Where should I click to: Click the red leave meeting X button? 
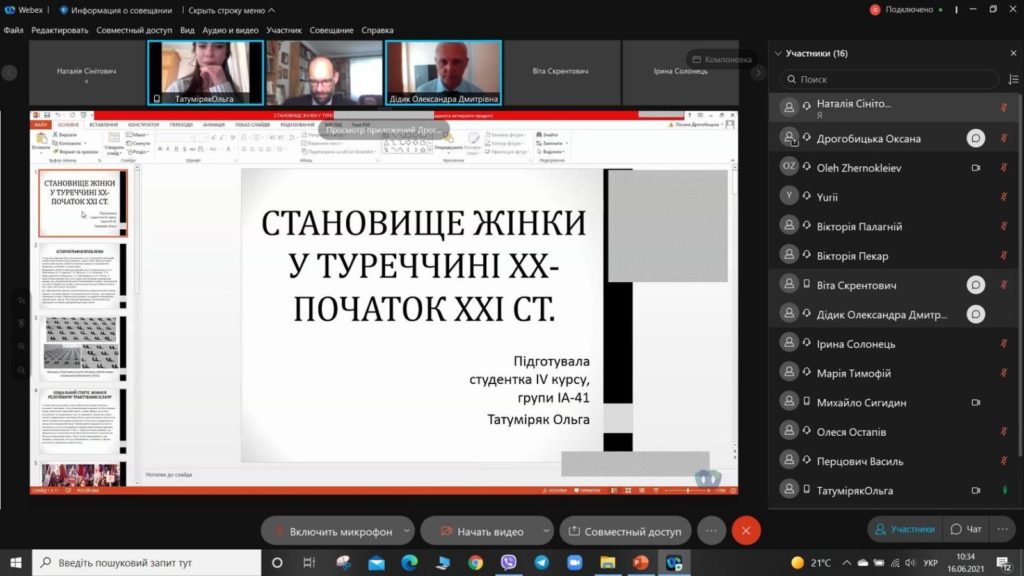[746, 531]
